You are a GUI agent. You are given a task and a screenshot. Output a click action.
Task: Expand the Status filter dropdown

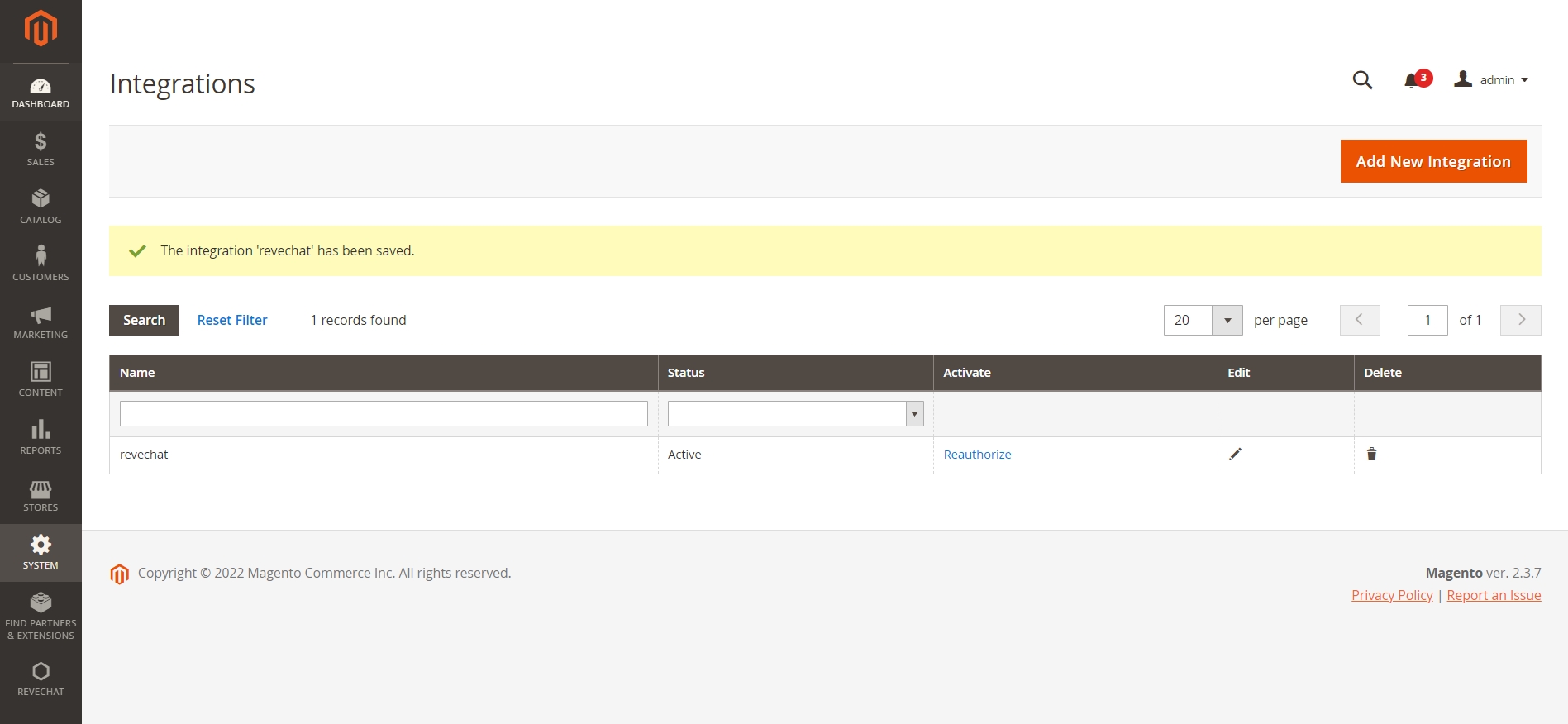(x=795, y=414)
